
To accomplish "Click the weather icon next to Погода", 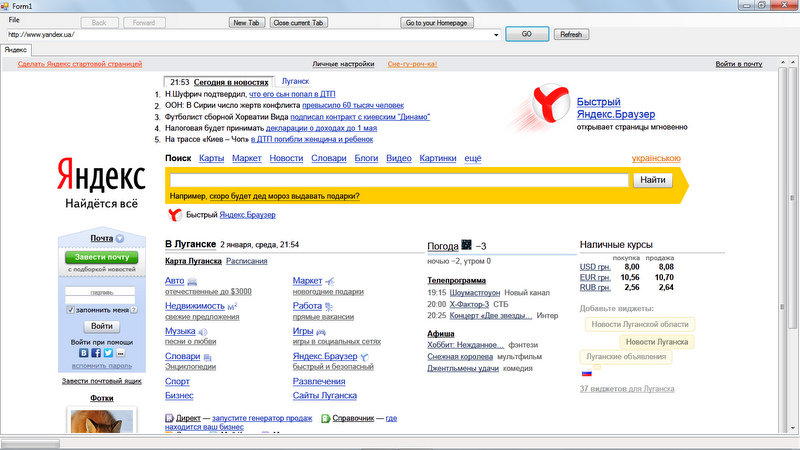I will click(466, 245).
